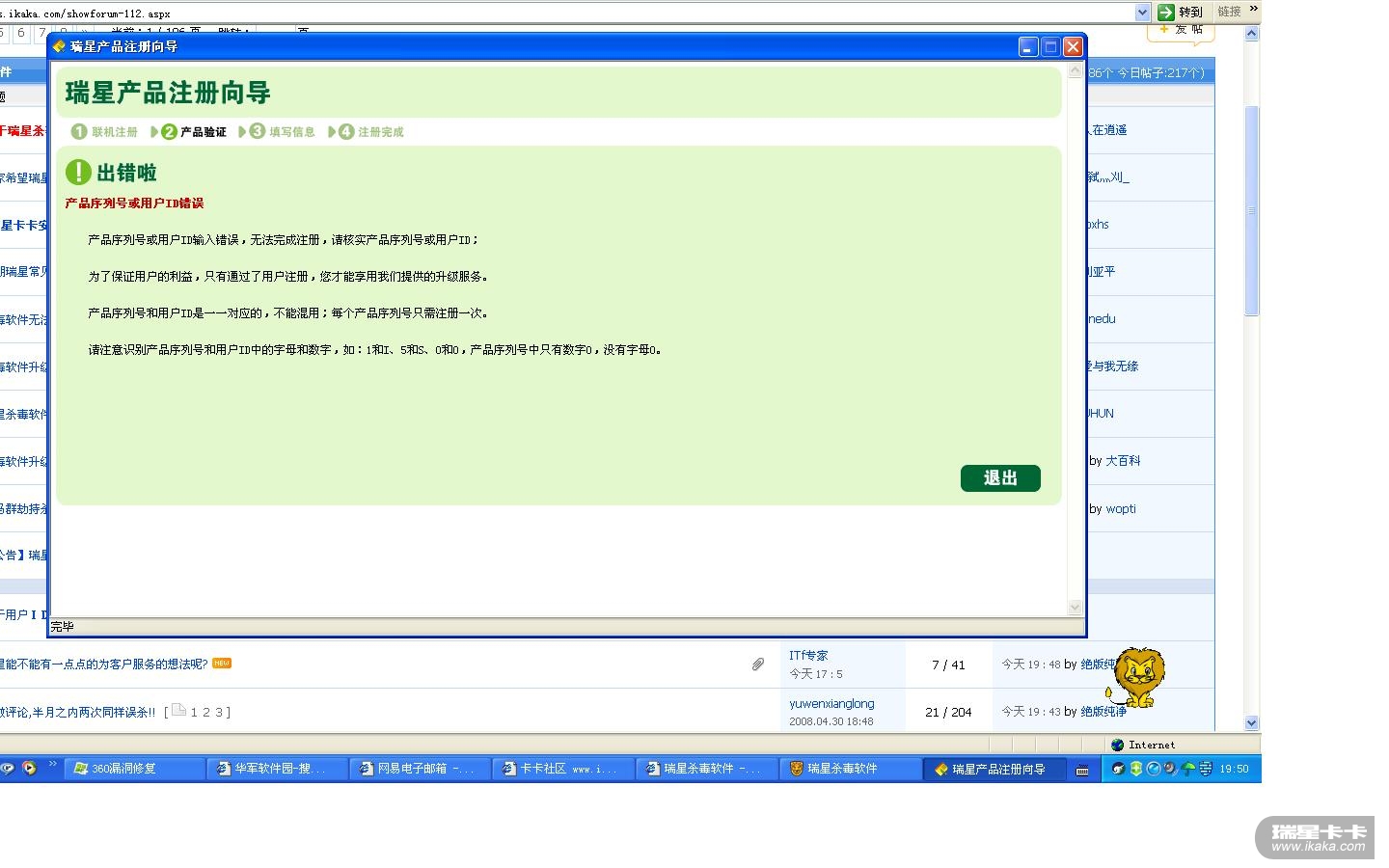Switch to the 360漏洞修复 taskbar window
Viewport: 1389px width, 868px height.
(x=134, y=769)
